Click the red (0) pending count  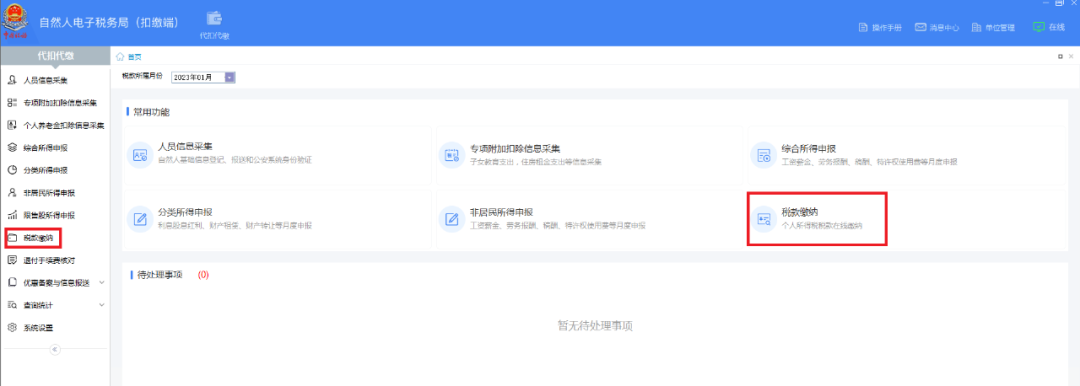click(203, 274)
